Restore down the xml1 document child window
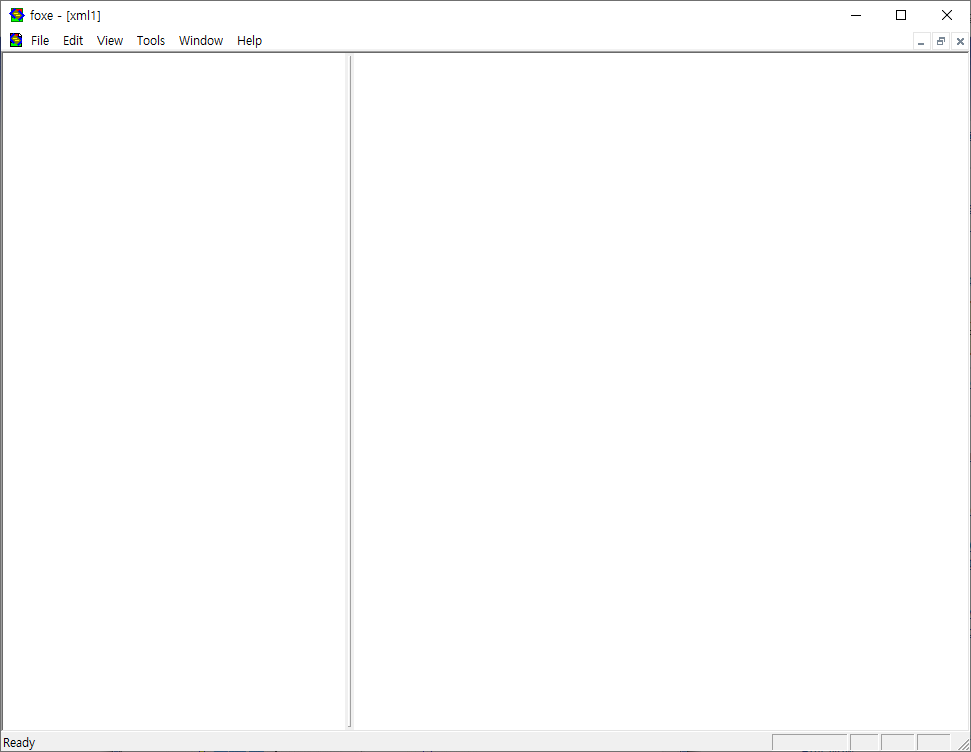Image resolution: width=971 pixels, height=752 pixels. 941,42
